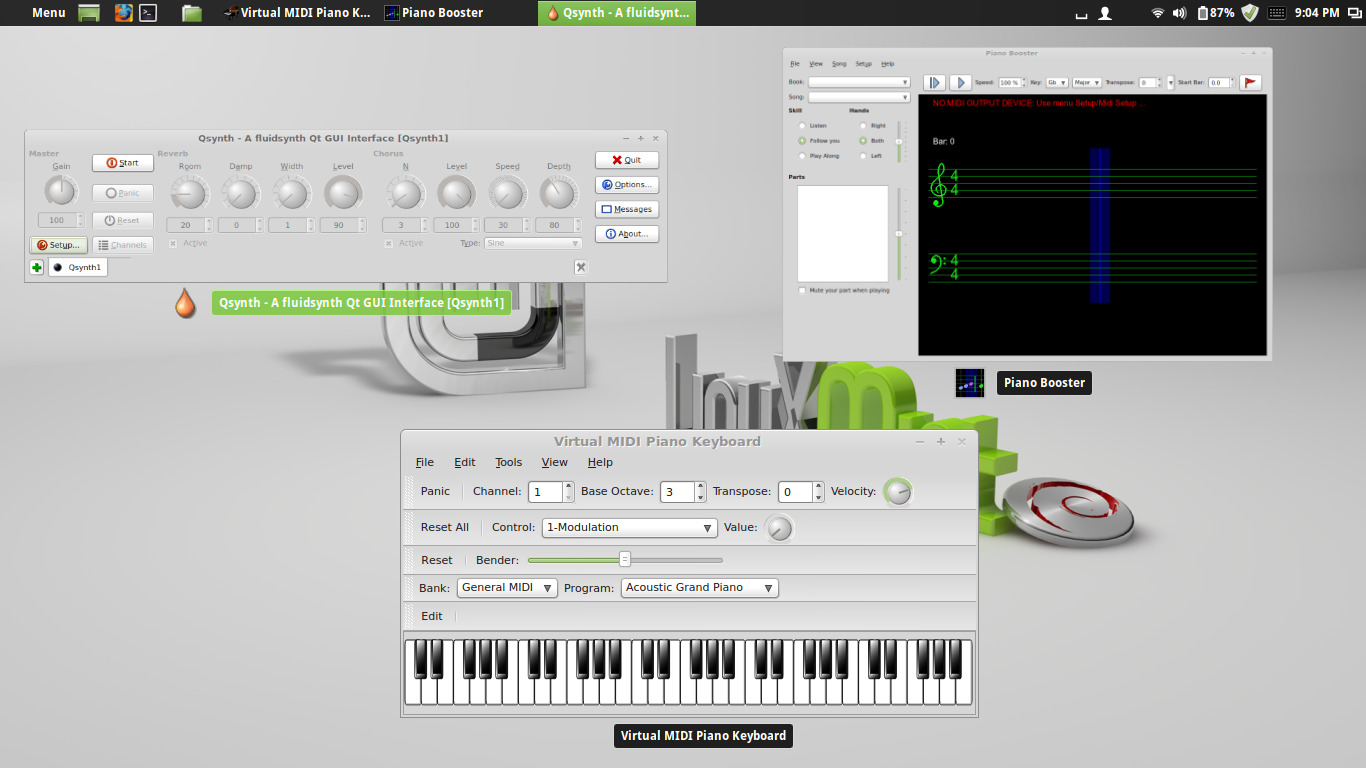Screen dimensions: 1366x768
Task: Toggle Chorus Active checkbox
Action: click(389, 243)
